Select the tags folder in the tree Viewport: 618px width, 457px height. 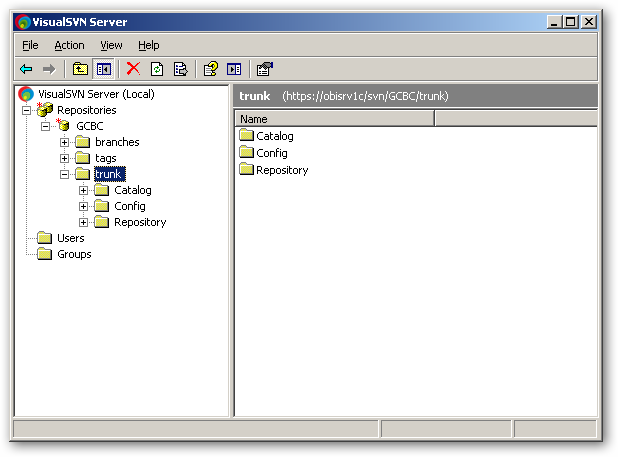pyautogui.click(x=106, y=158)
